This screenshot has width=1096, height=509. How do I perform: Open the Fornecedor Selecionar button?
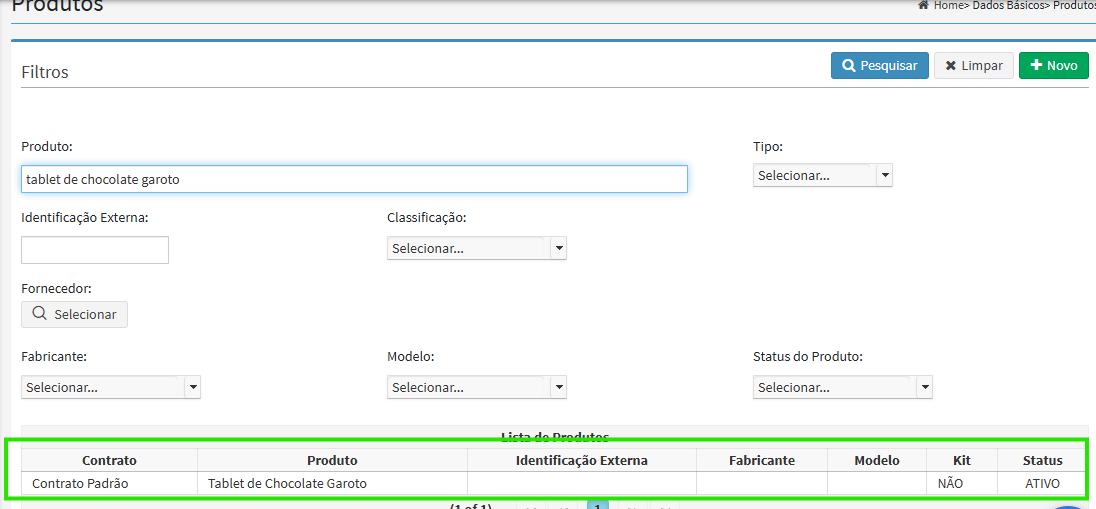click(x=75, y=315)
